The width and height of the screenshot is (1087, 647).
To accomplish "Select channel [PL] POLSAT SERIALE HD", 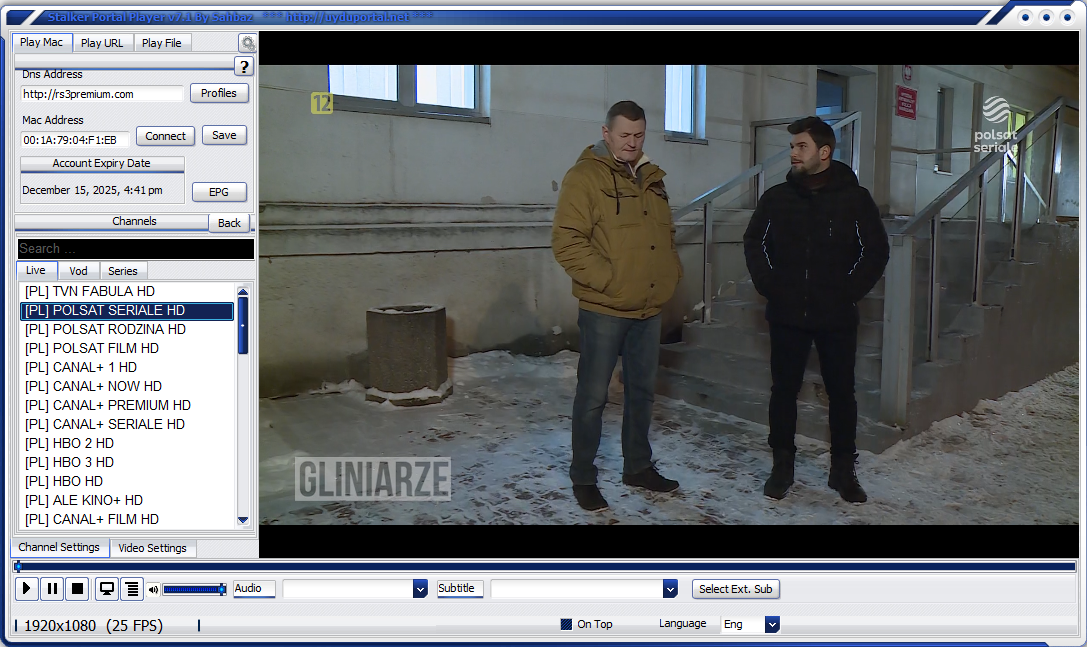I will click(x=128, y=311).
